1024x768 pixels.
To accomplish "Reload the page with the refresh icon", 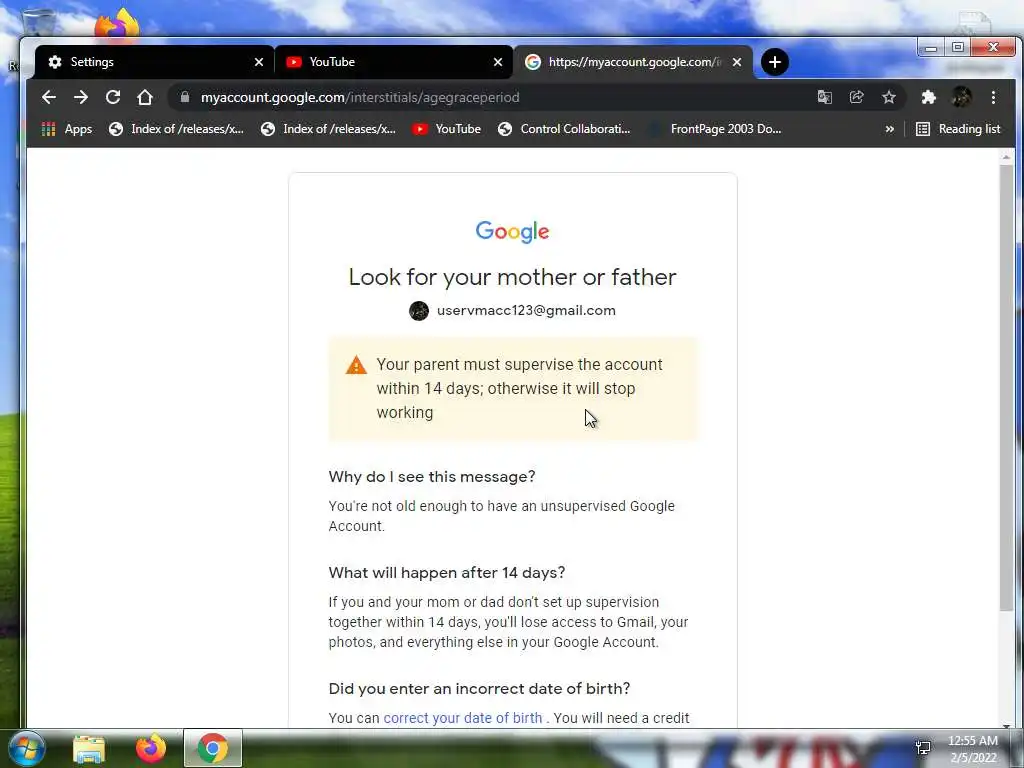I will [x=113, y=97].
